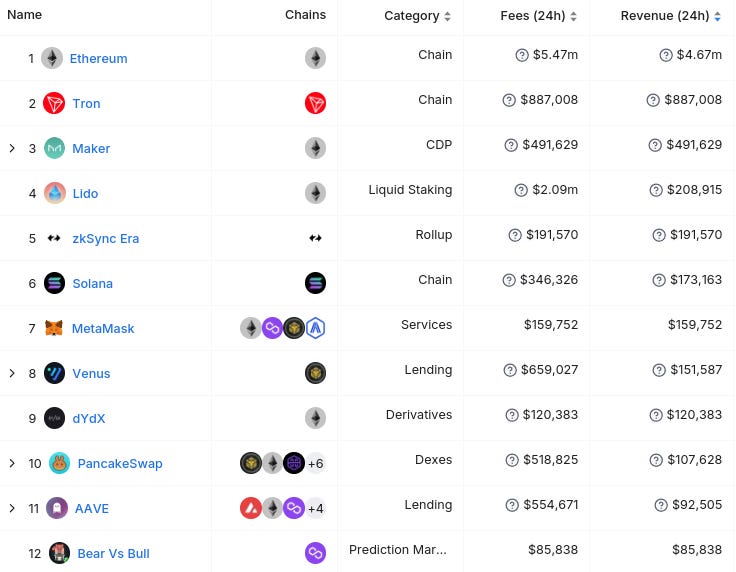736x572 pixels.
Task: Click the Services category for MetaMask
Action: 427,325
